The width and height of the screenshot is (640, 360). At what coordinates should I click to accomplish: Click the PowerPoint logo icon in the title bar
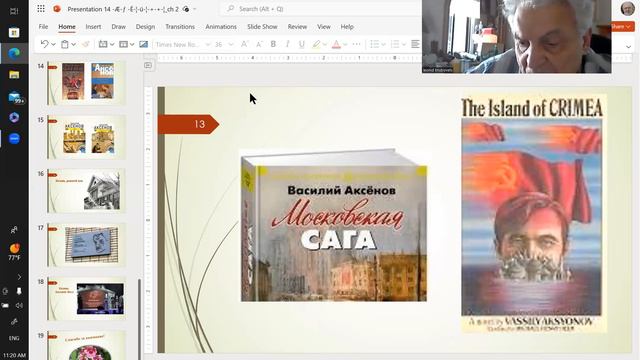(x=57, y=9)
